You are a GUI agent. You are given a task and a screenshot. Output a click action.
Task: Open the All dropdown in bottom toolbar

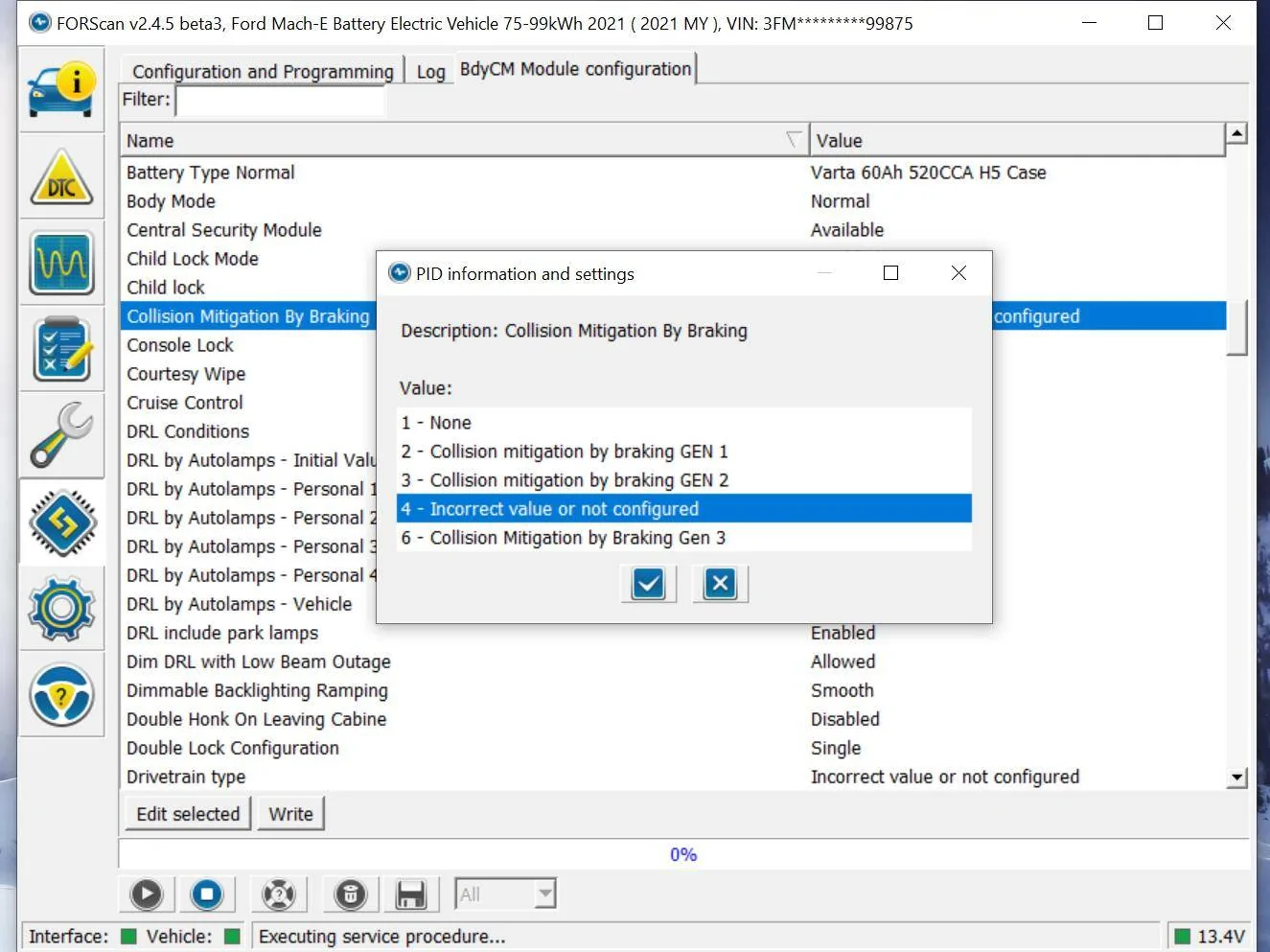[x=505, y=894]
